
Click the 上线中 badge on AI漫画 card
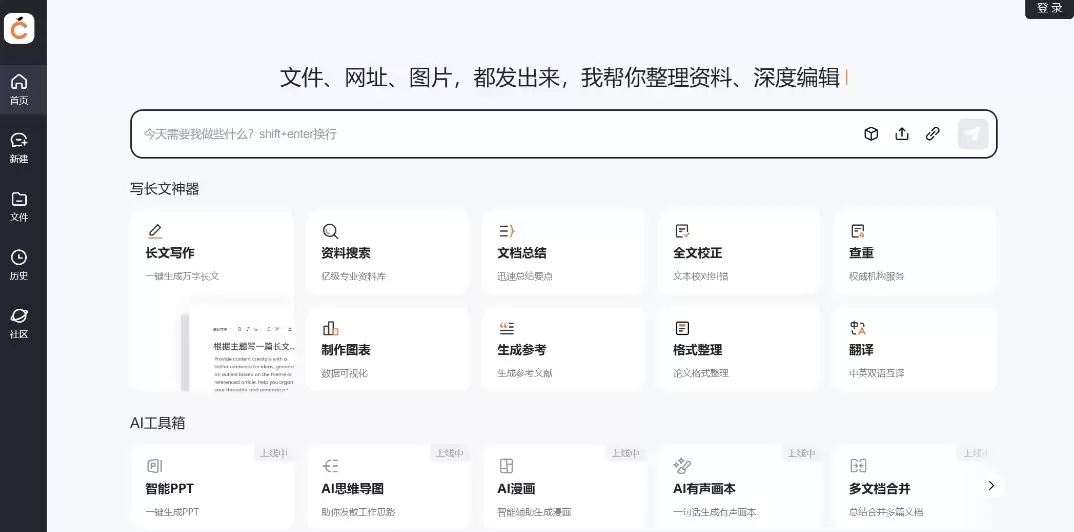pos(625,453)
